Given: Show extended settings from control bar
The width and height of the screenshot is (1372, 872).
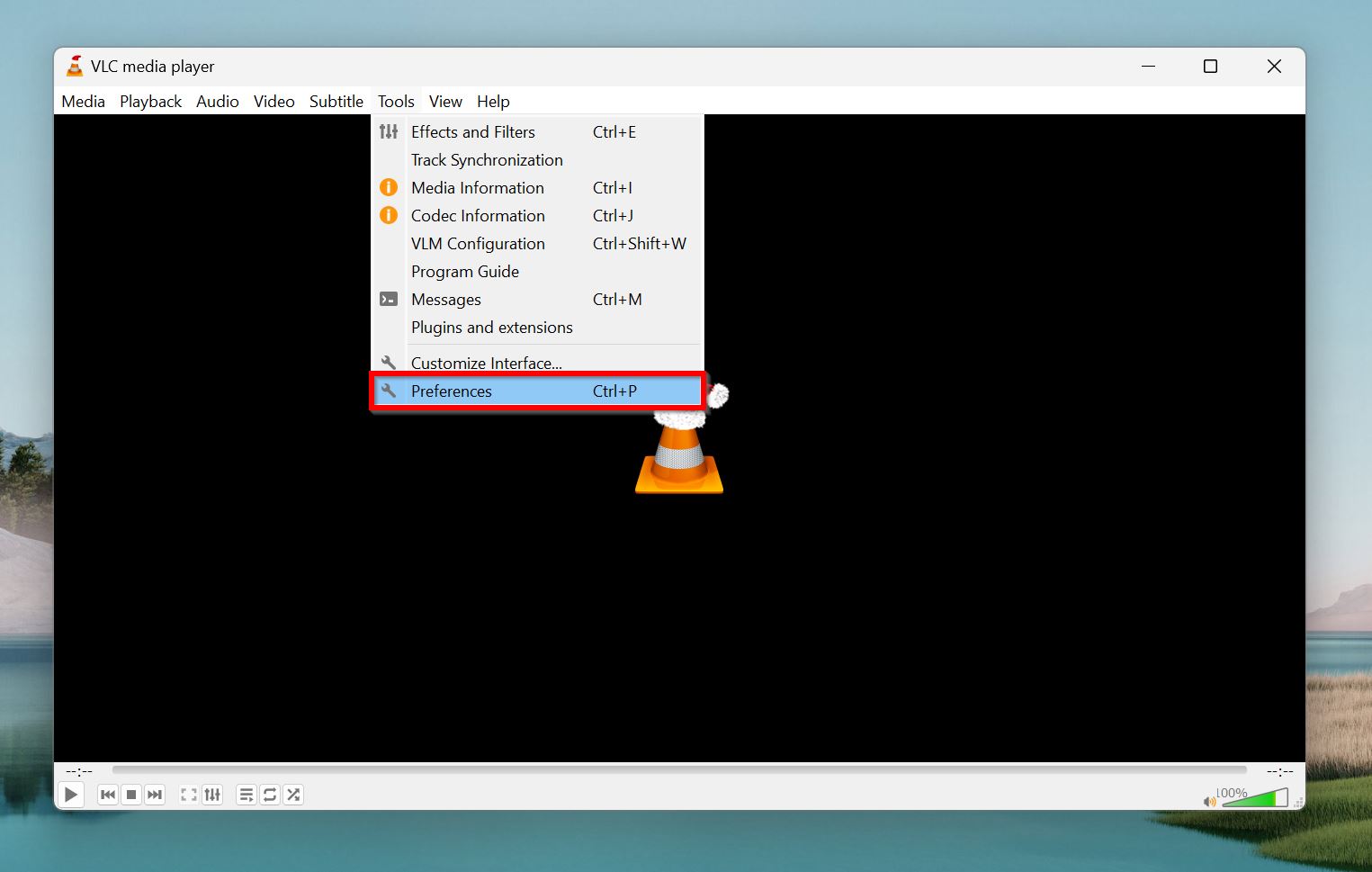Looking at the screenshot, I should click(x=212, y=795).
